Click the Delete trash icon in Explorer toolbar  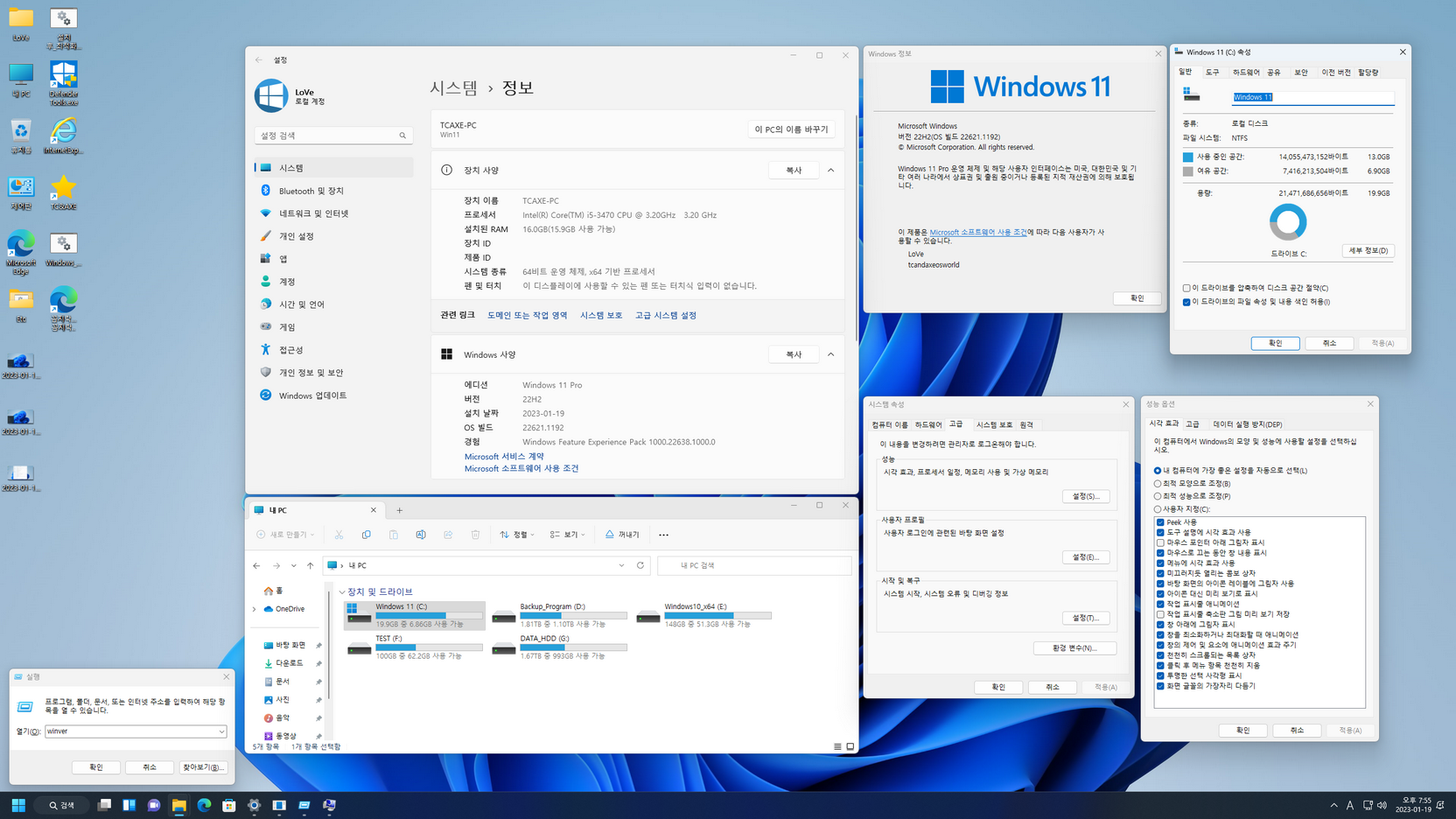pos(475,535)
